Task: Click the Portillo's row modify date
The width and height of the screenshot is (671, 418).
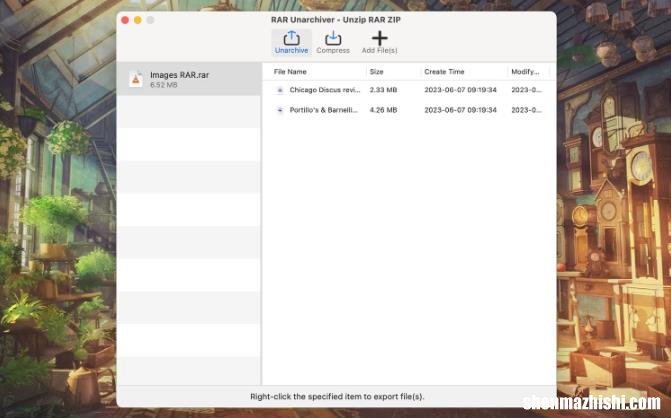Action: [x=526, y=110]
